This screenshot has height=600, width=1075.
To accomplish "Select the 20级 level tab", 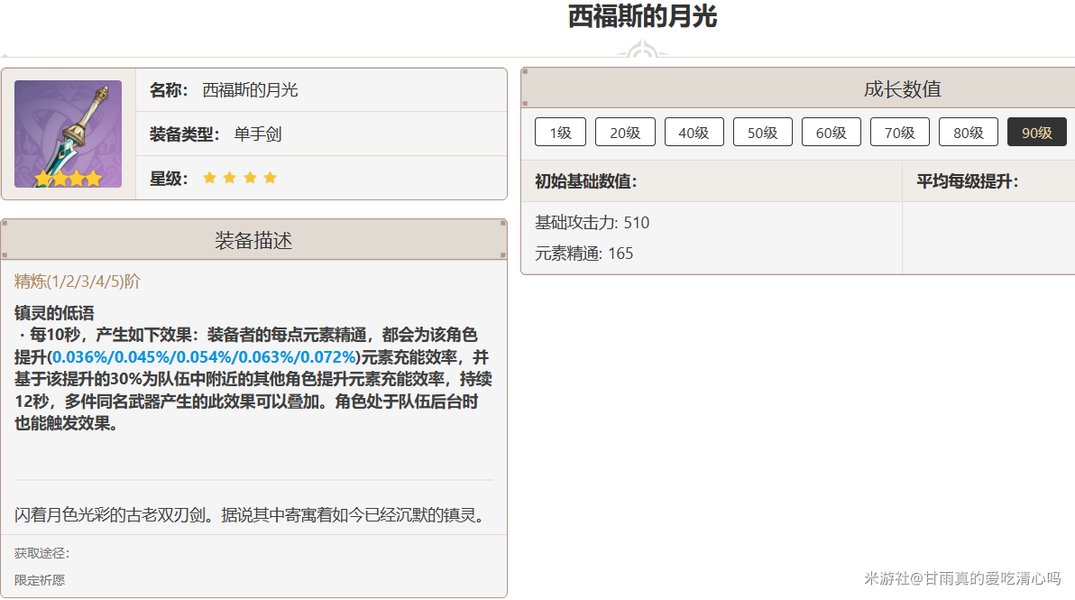I will click(x=625, y=132).
